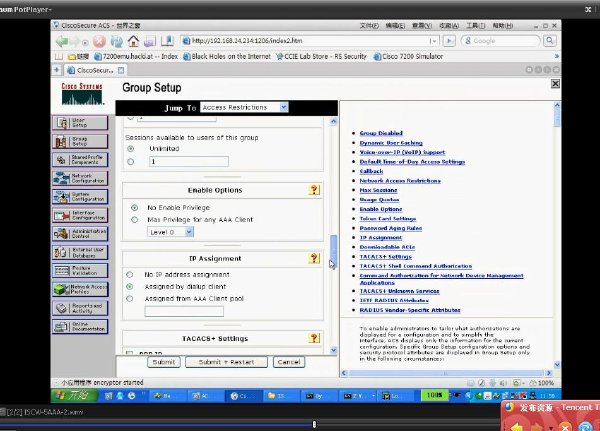This screenshot has height=431, width=600.
Task: Click the red stop loading button
Action: coord(99,41)
